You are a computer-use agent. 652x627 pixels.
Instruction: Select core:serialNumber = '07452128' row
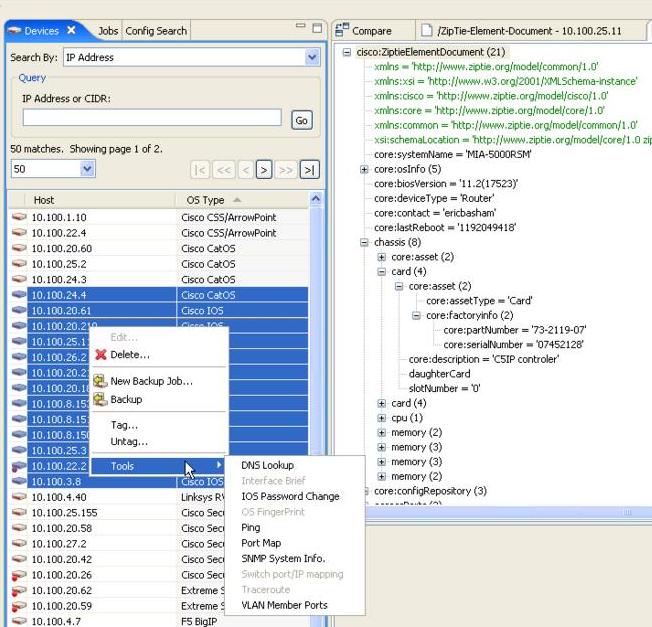pos(514,345)
